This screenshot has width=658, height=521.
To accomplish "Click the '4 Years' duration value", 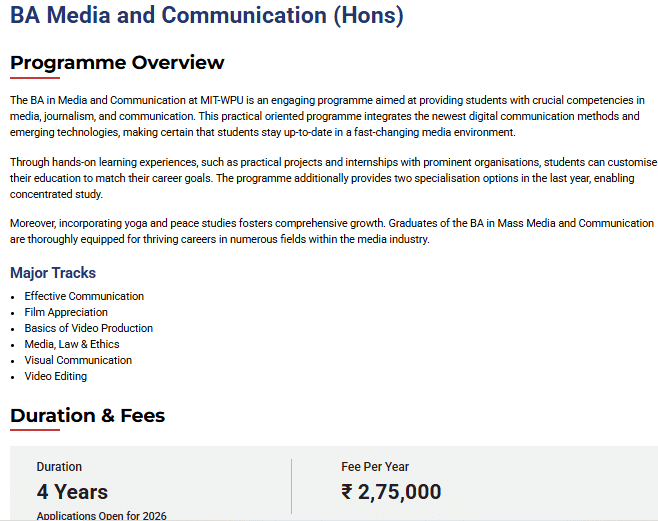I will [72, 492].
